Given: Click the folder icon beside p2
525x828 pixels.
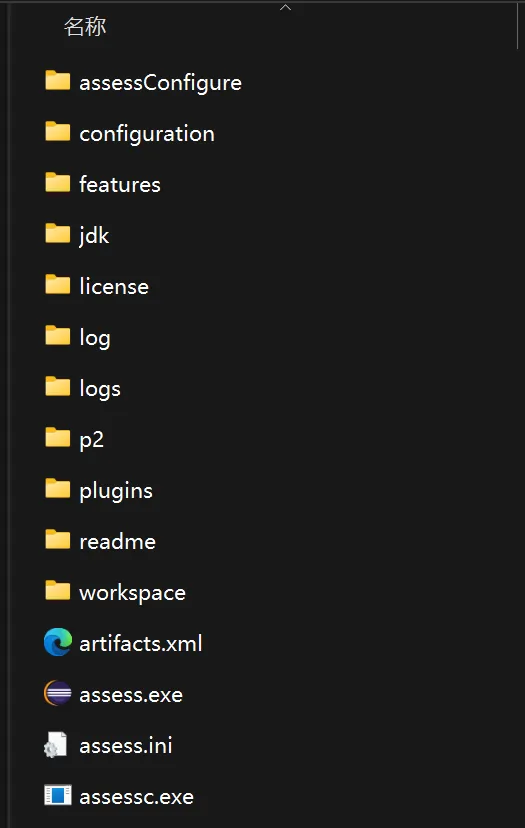Looking at the screenshot, I should (x=58, y=438).
